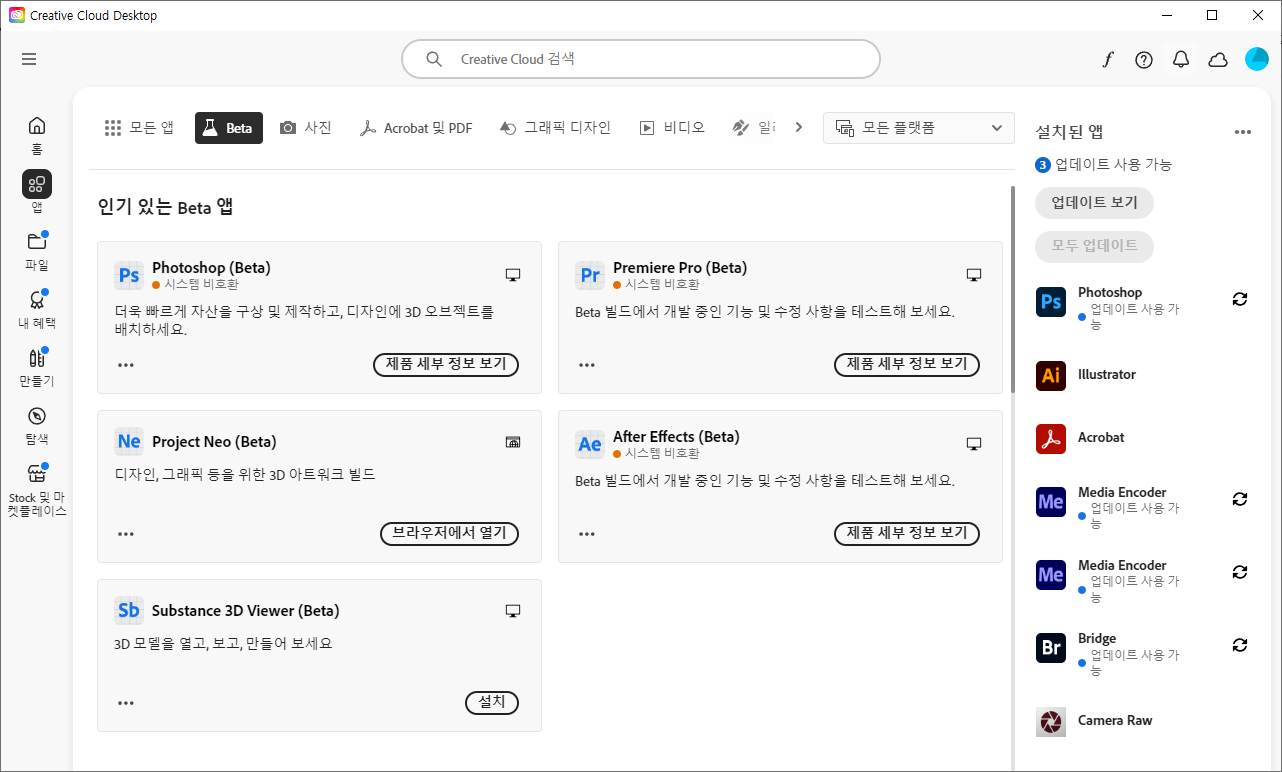Open Create (만들기) sidebar item

point(37,367)
